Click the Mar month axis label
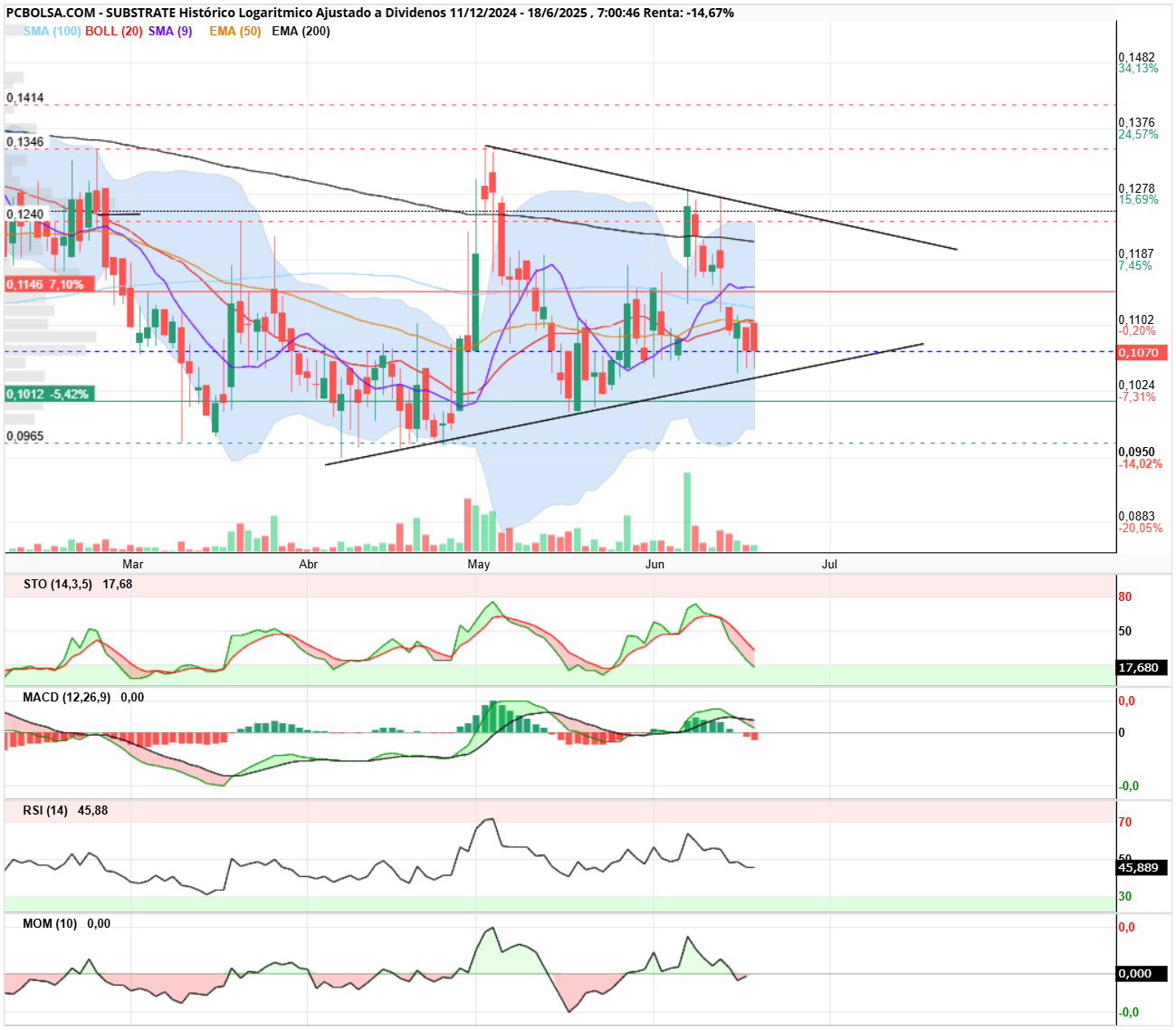Screen dimensions: 1176x1030 (x=133, y=564)
